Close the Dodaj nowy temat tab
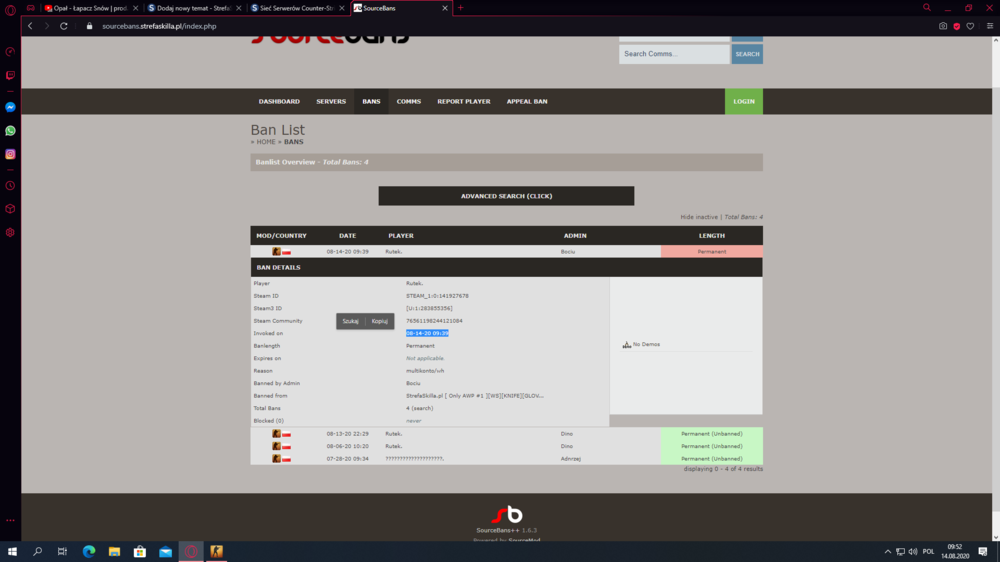Image resolution: width=1000 pixels, height=562 pixels. point(239,8)
